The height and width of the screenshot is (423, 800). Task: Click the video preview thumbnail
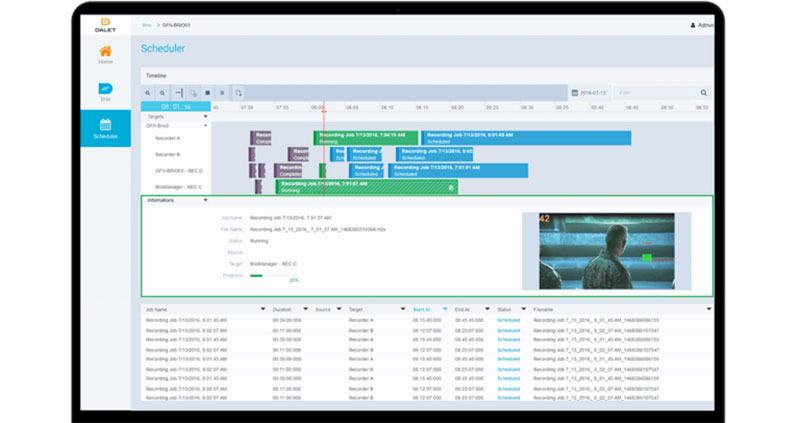(606, 251)
